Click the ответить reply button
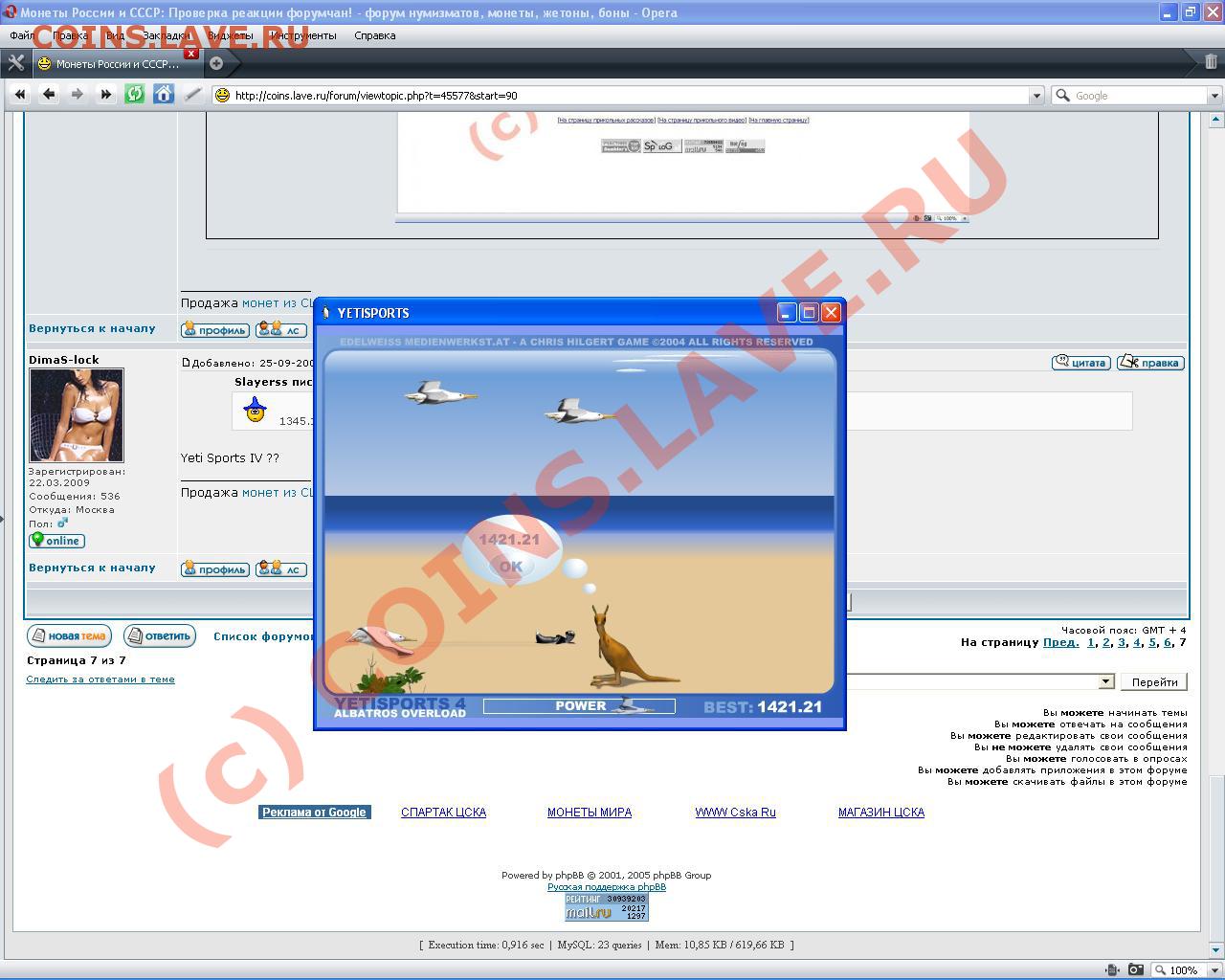The width and height of the screenshot is (1225, 980). pyautogui.click(x=160, y=635)
